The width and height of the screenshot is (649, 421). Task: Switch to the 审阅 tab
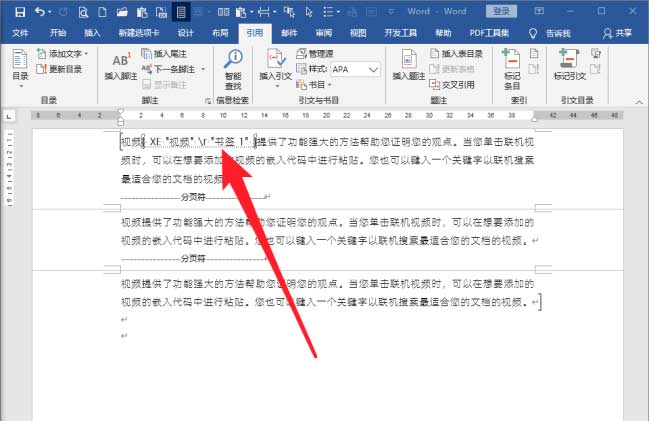[x=323, y=33]
